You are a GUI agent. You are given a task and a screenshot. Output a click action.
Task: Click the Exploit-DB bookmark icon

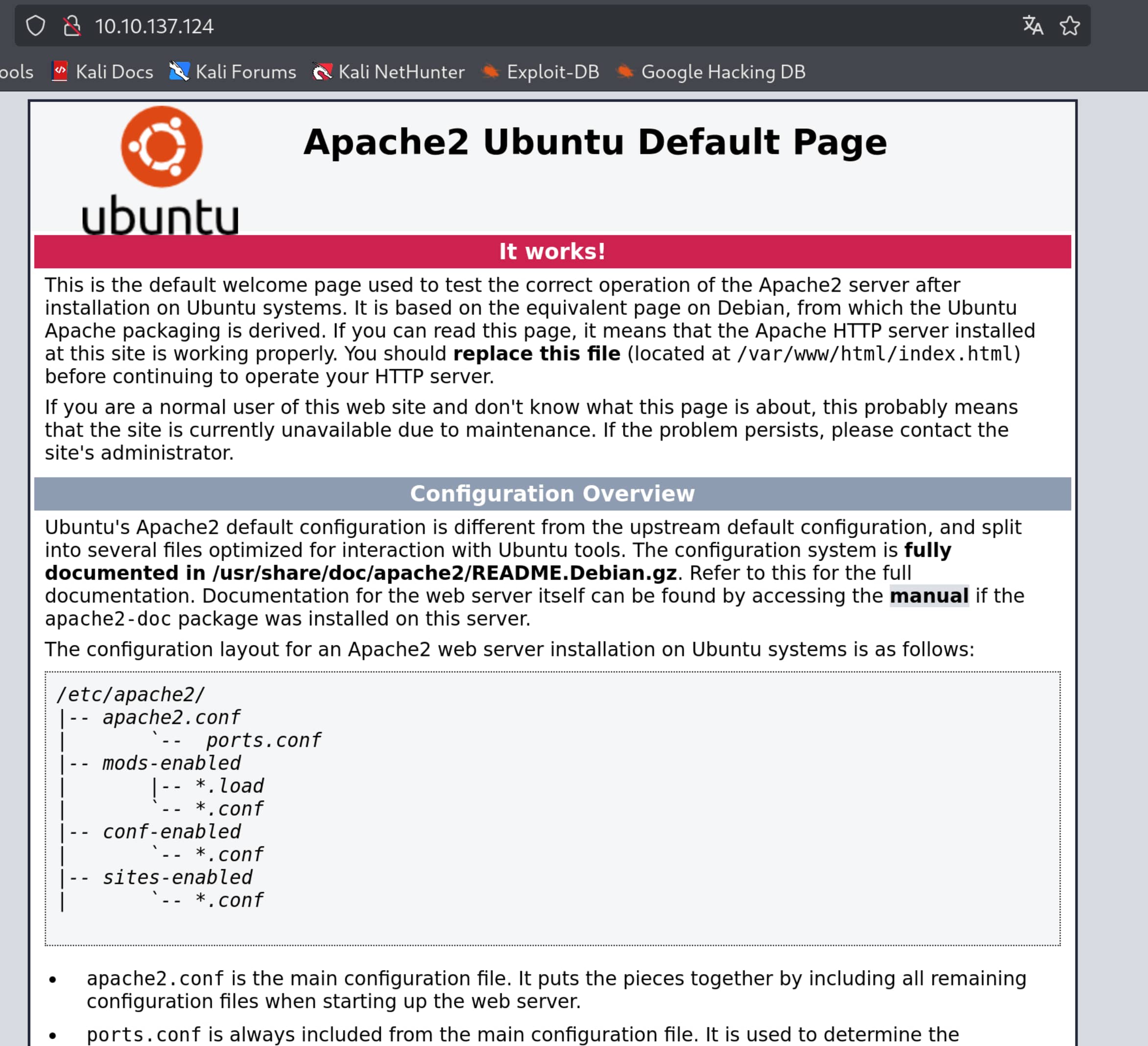(490, 72)
